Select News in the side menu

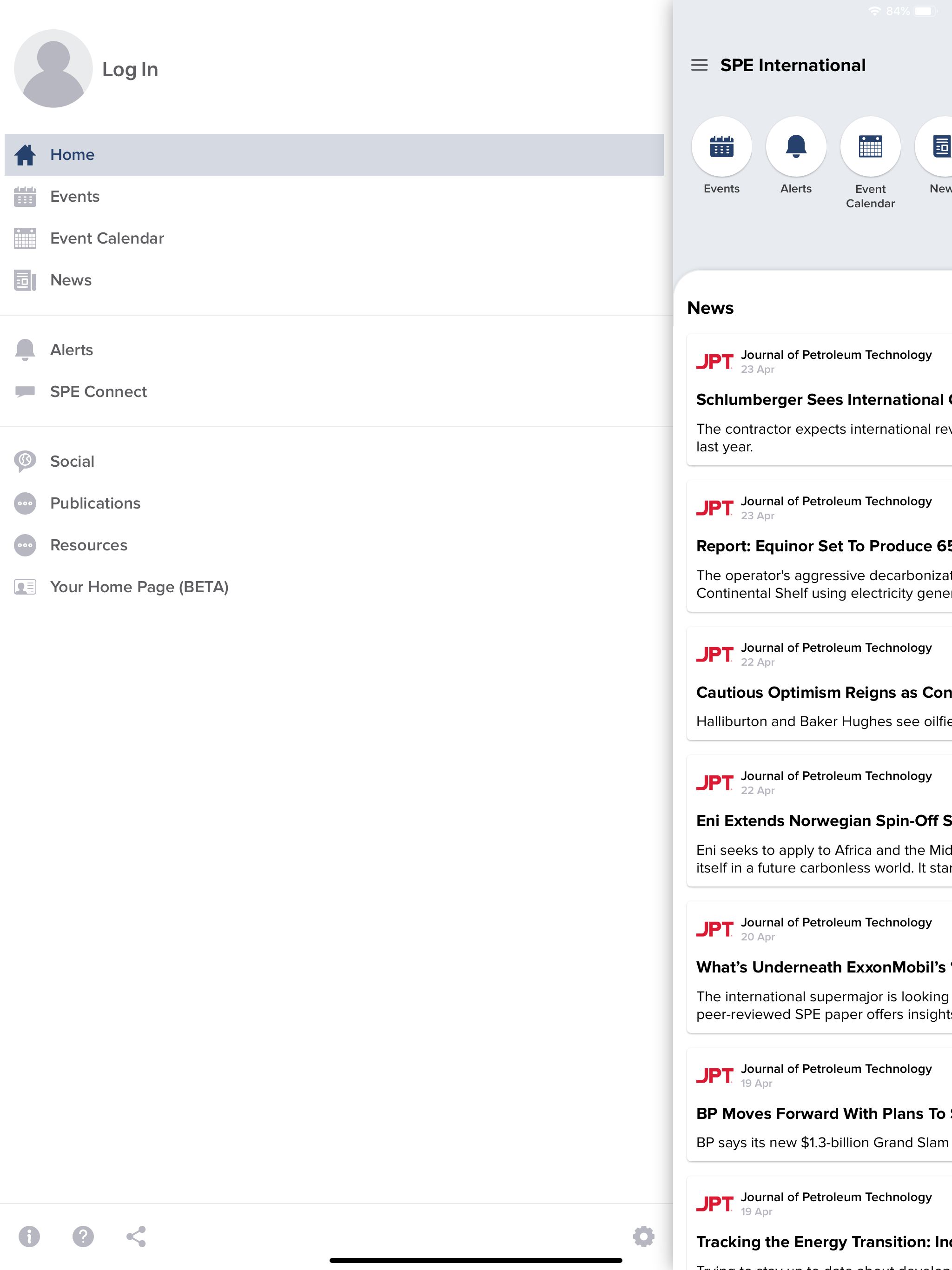pos(71,281)
